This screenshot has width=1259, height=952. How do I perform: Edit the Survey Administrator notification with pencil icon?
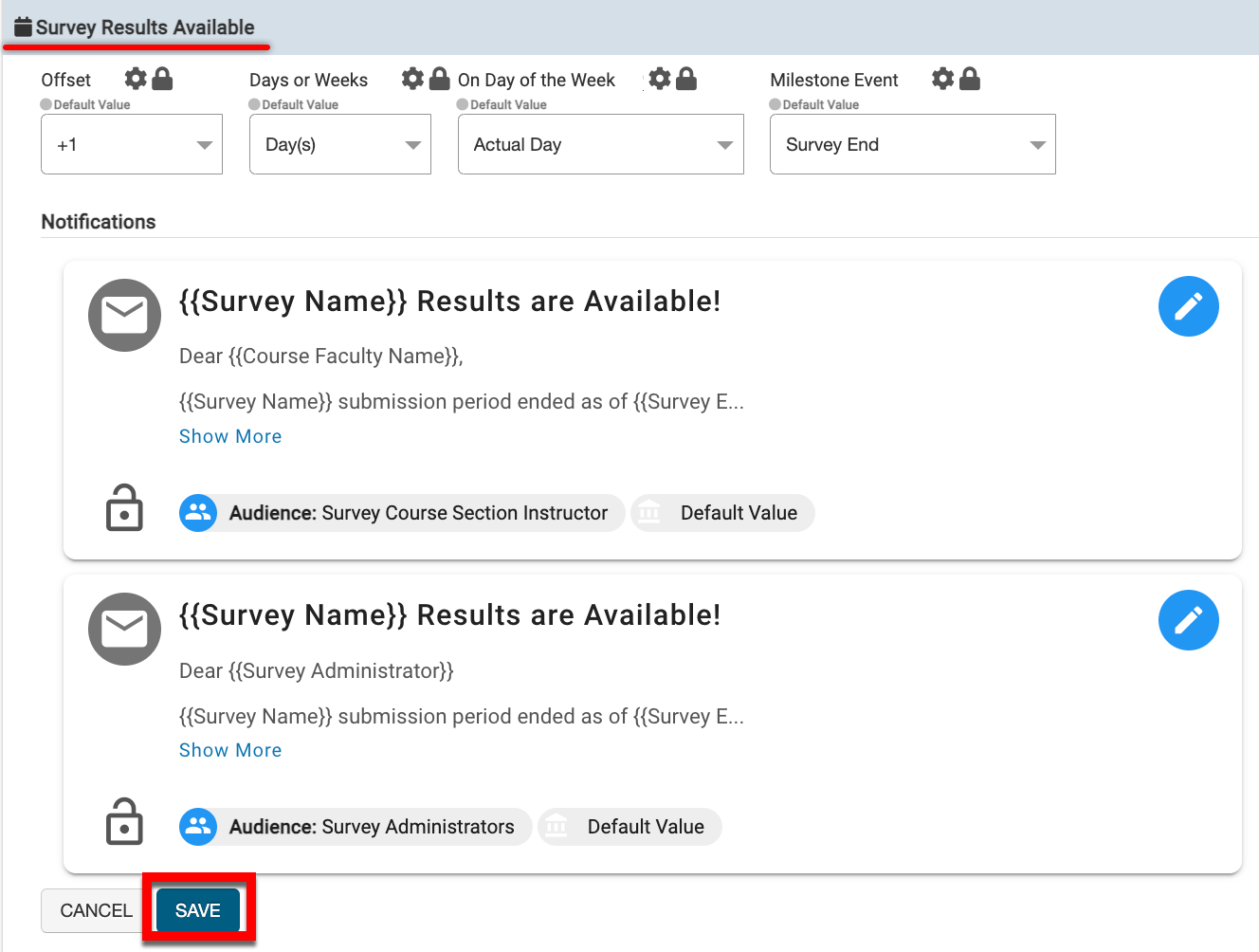point(1188,620)
